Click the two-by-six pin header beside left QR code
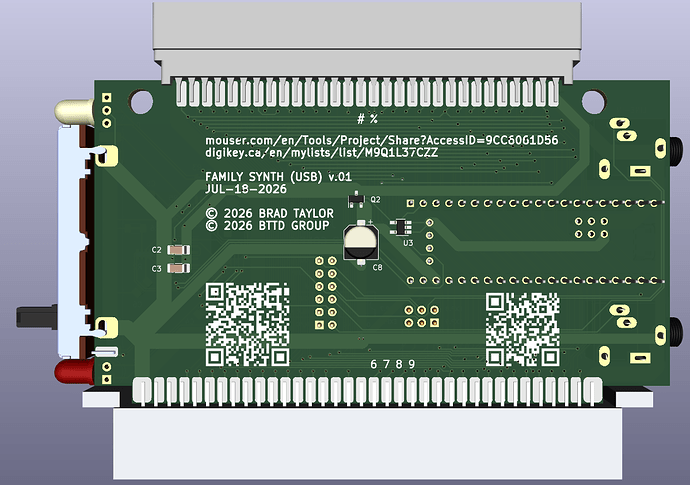 click(x=326, y=293)
